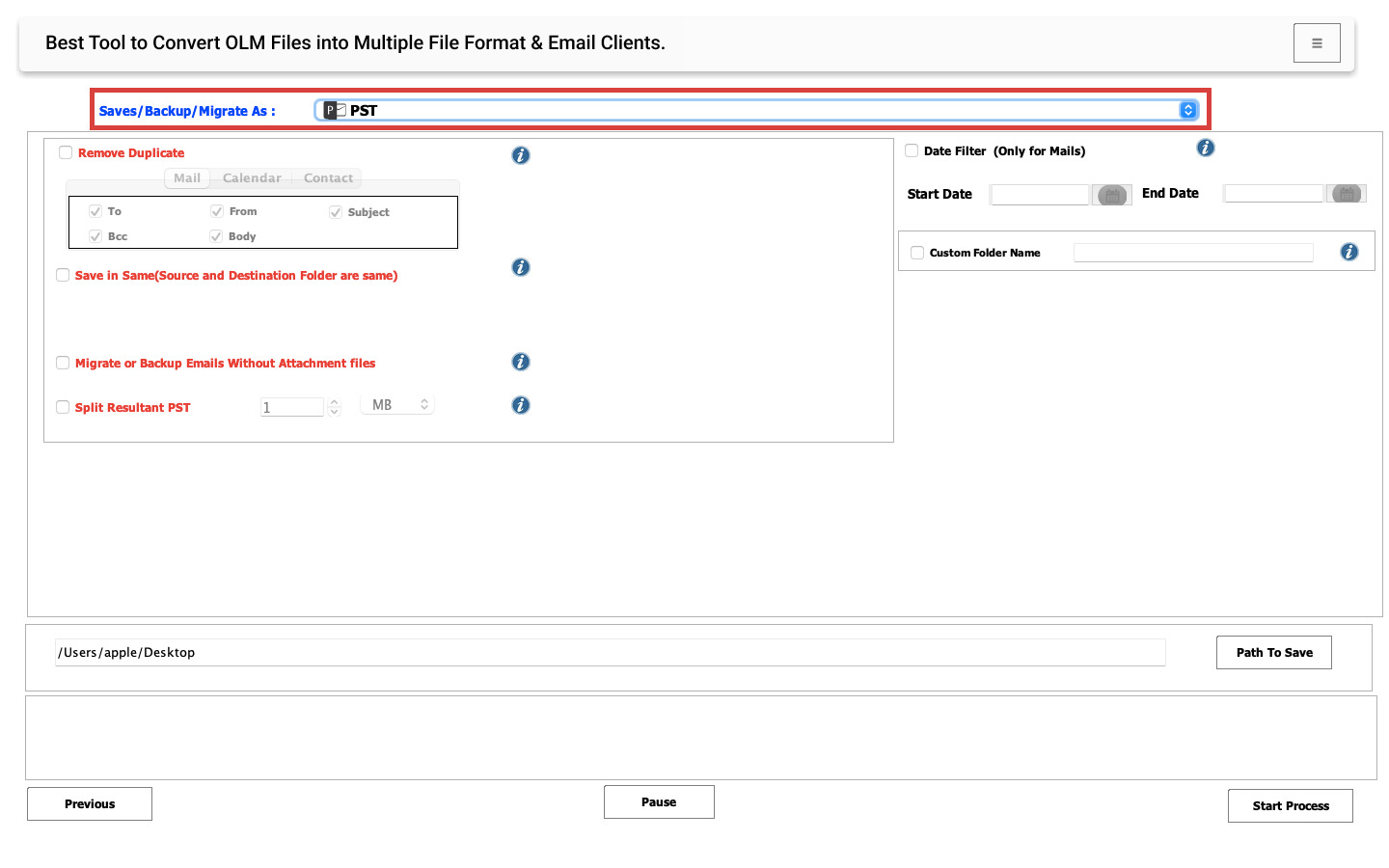Viewport: 1389px width, 868px height.
Task: Check Migrate or Backup Emails Without Attachment
Action: [63, 363]
